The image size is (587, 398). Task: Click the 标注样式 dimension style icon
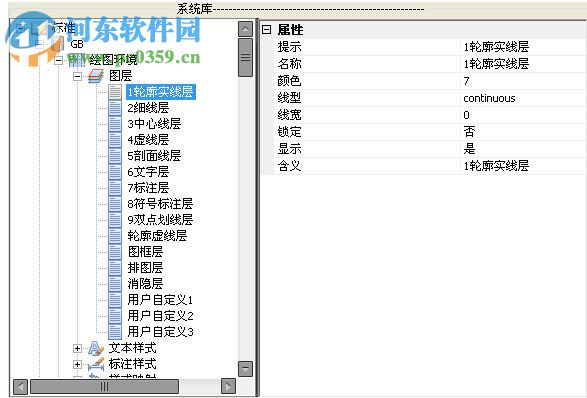(96, 364)
